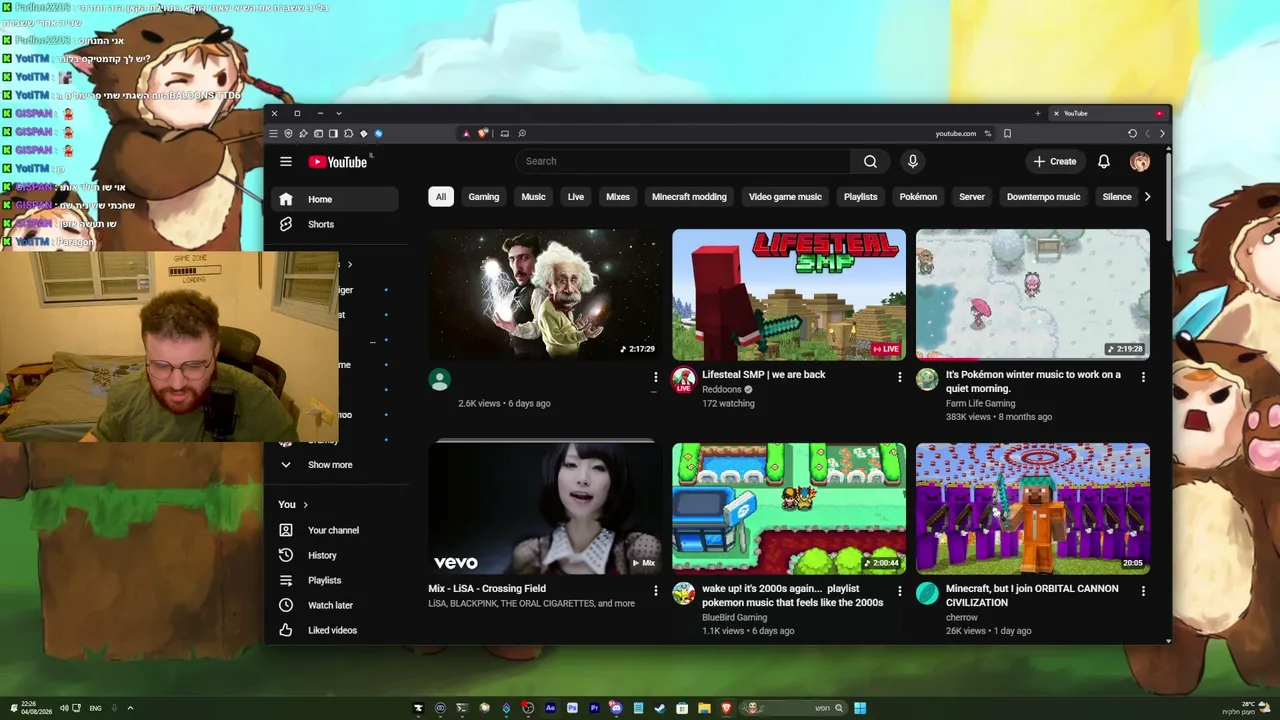Open the browser tab list dropdown arrow
Viewport: 1280px width, 720px height.
coord(339,113)
